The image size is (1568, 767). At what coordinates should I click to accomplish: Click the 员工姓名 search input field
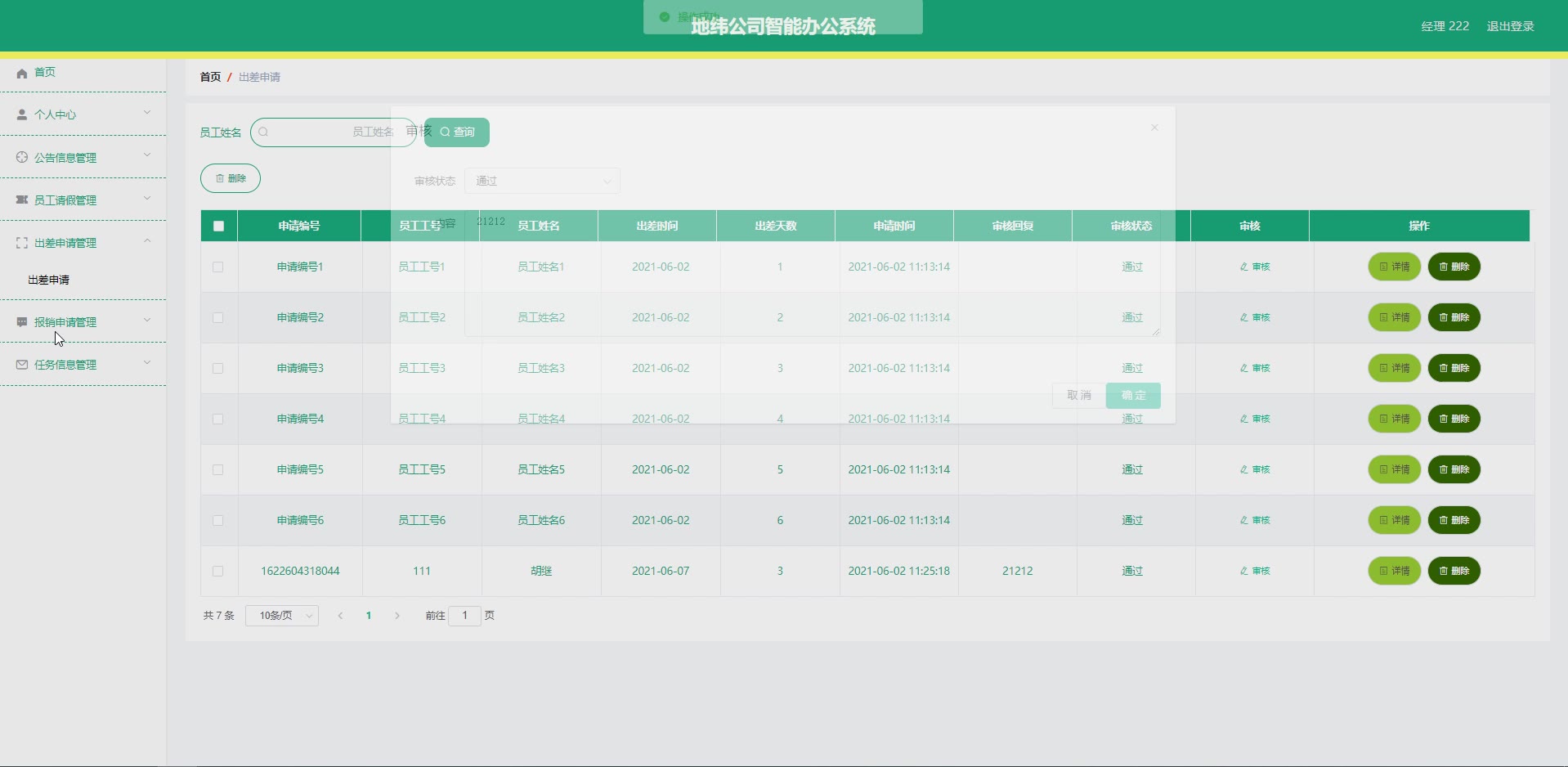click(334, 132)
